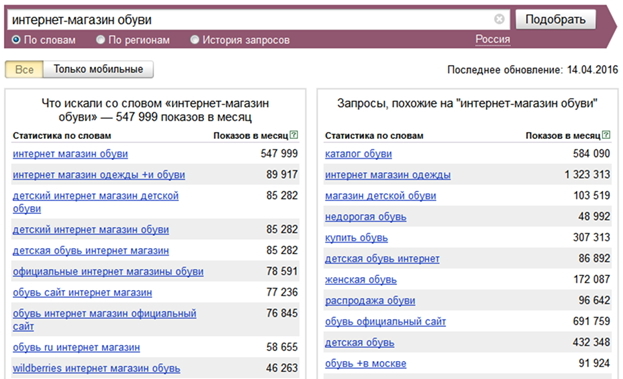Select the 'История запросов' radio button
The width and height of the screenshot is (623, 379).
[194, 40]
